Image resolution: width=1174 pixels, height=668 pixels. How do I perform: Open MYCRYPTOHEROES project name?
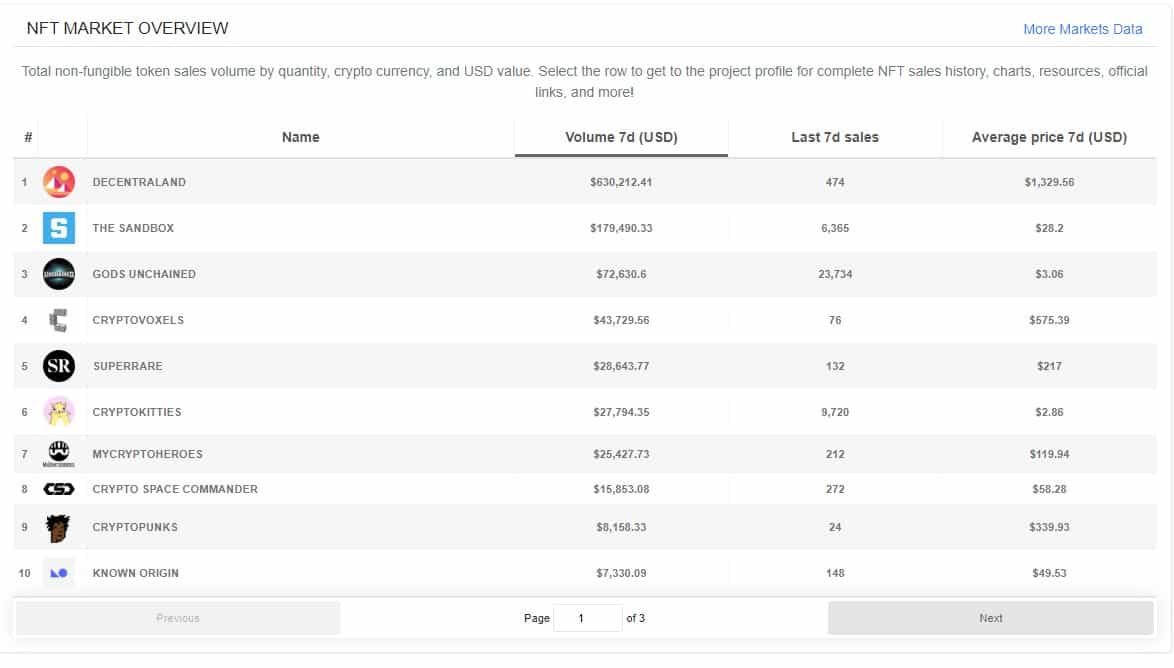pyautogui.click(x=147, y=454)
